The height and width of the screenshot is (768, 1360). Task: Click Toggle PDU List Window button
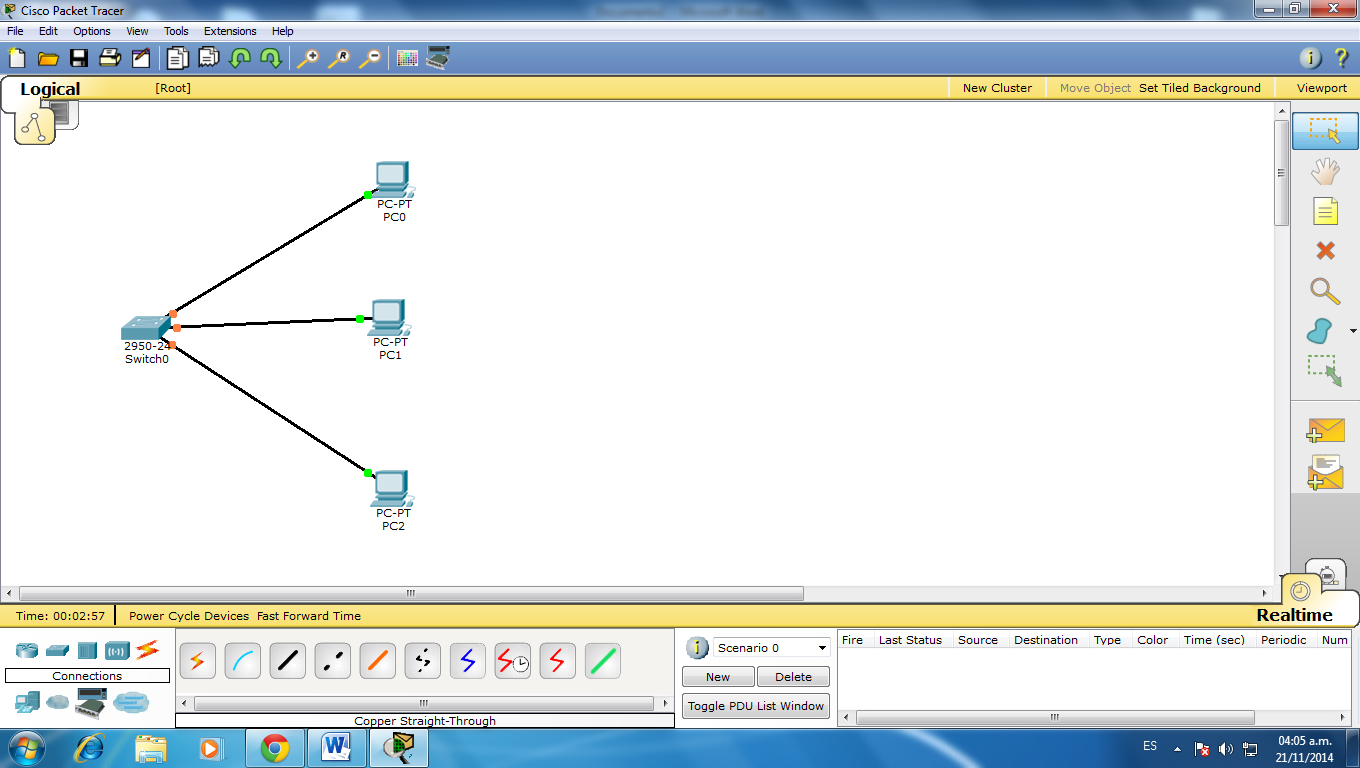[x=756, y=706]
